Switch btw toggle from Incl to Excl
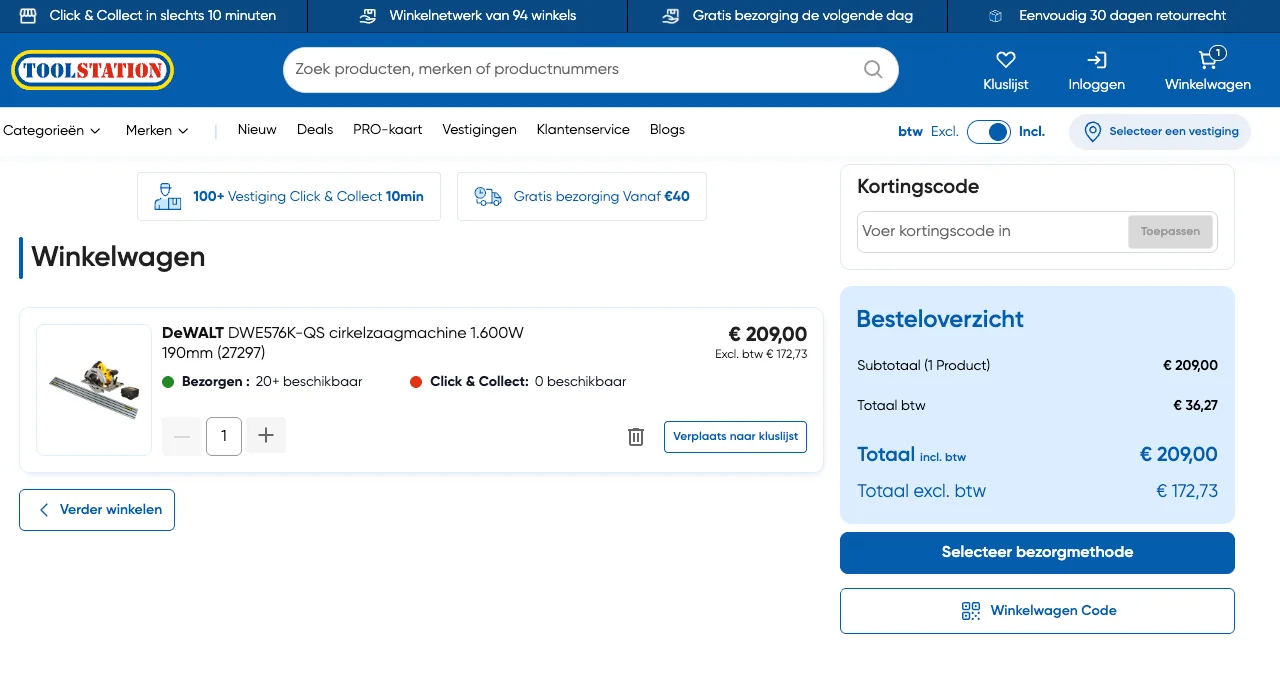 coord(988,131)
